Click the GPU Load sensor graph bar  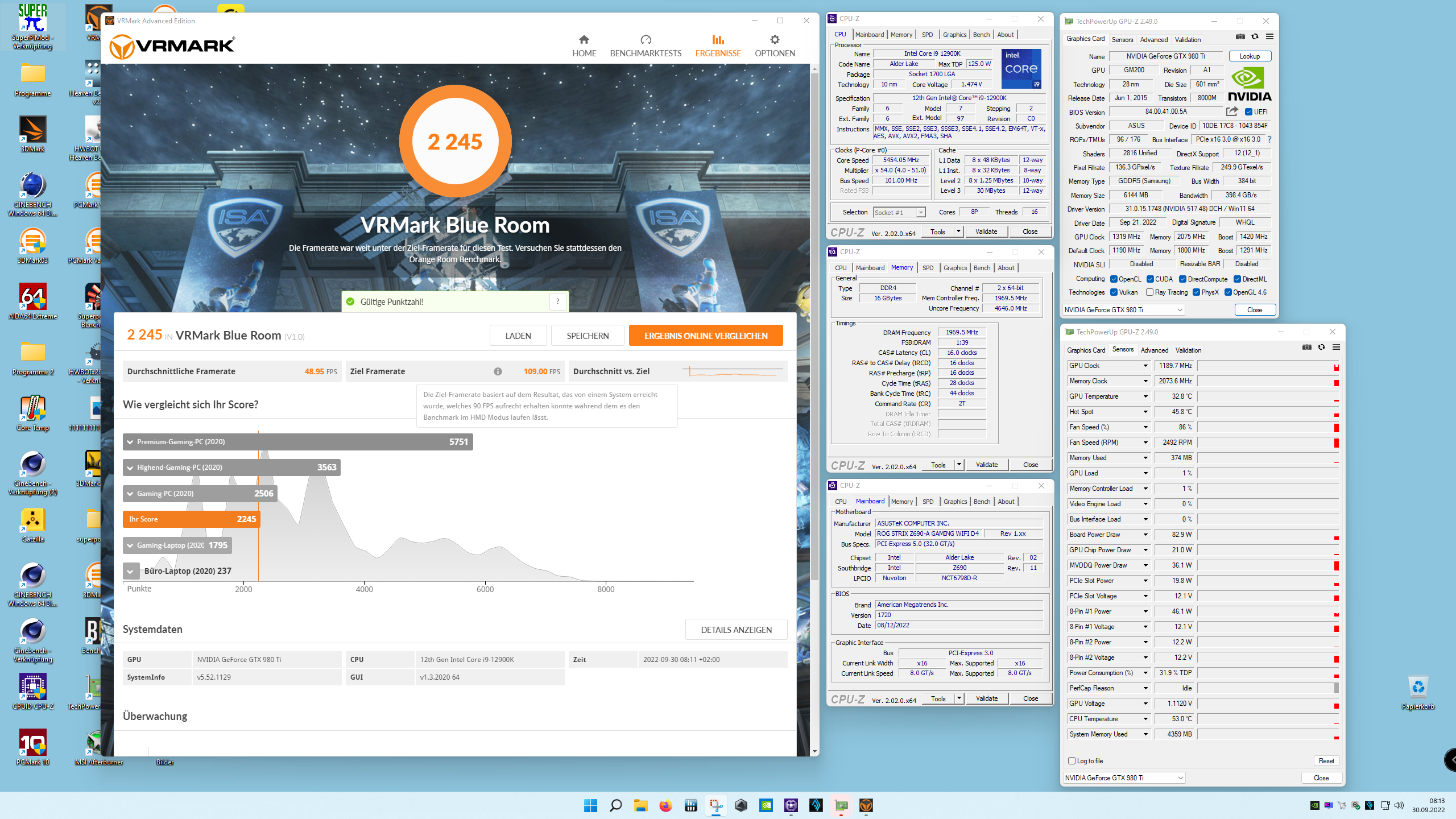[1268, 473]
